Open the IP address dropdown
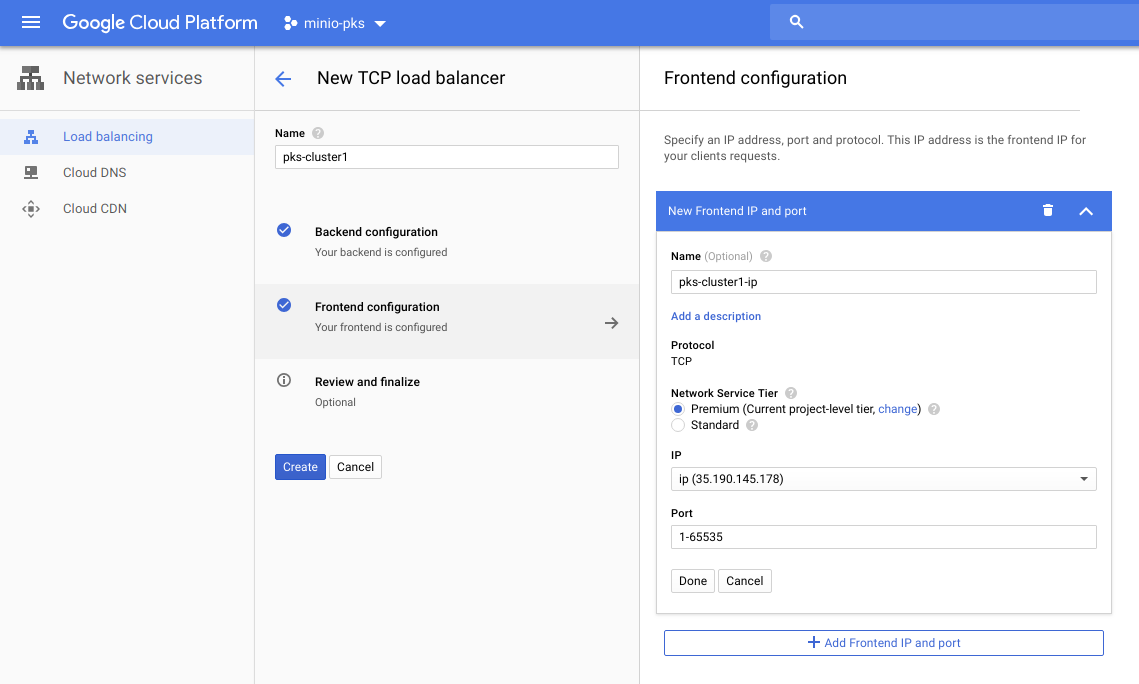 [x=883, y=479]
